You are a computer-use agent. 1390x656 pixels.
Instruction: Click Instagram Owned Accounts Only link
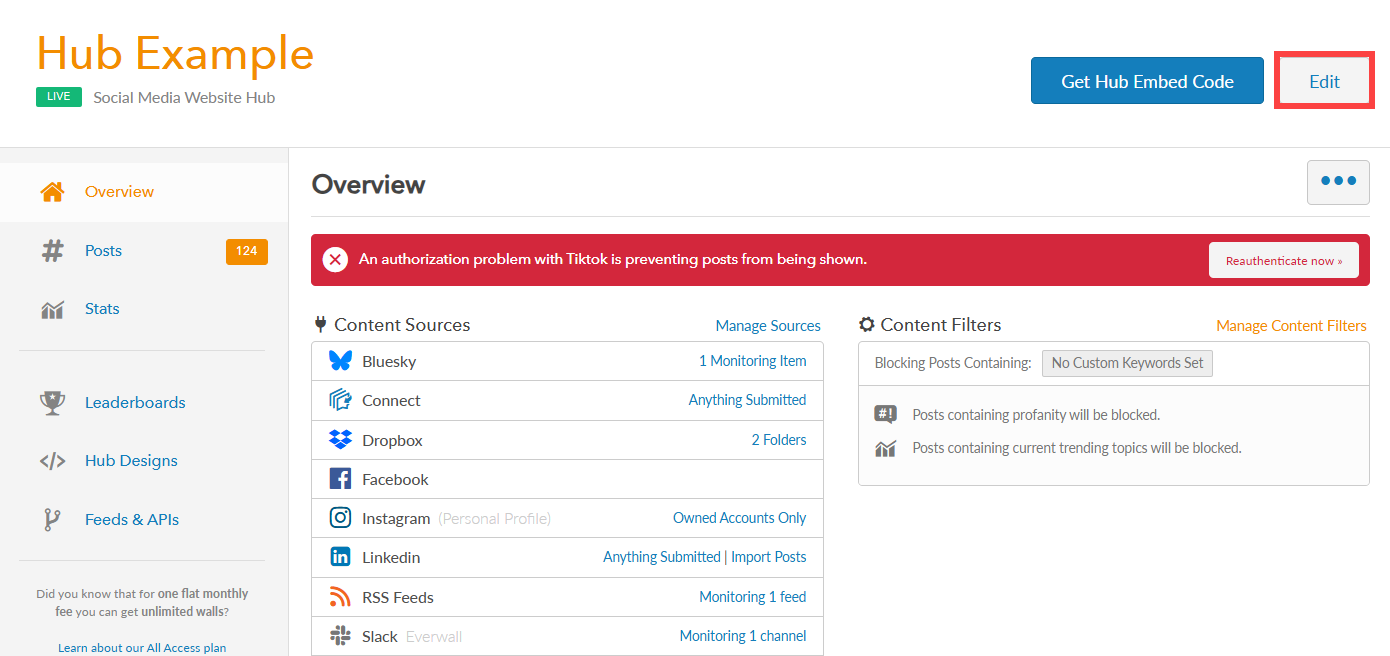pos(739,518)
